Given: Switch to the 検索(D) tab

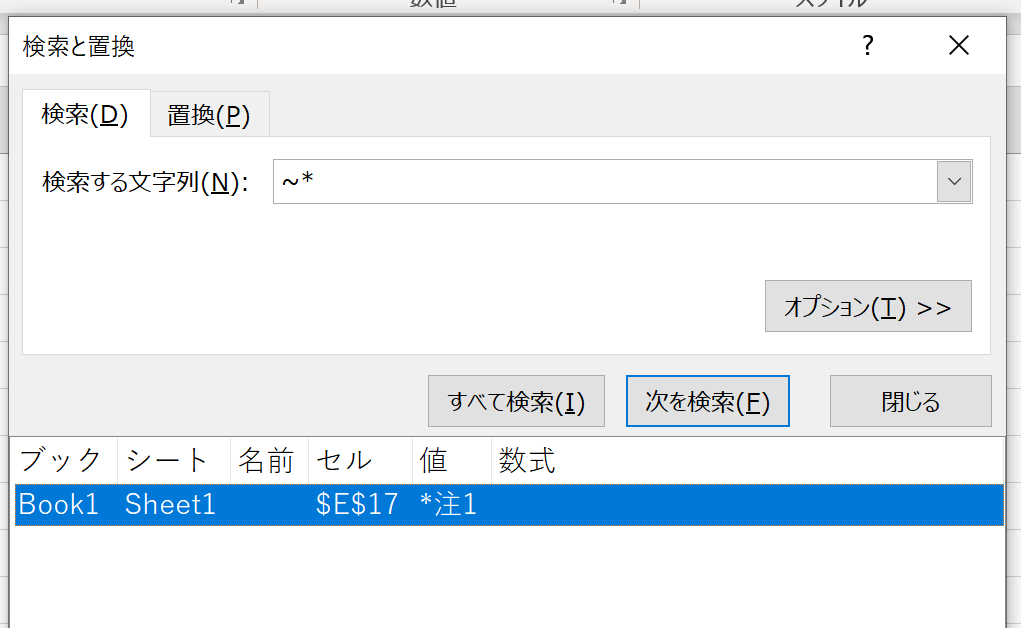Looking at the screenshot, I should (x=85, y=114).
